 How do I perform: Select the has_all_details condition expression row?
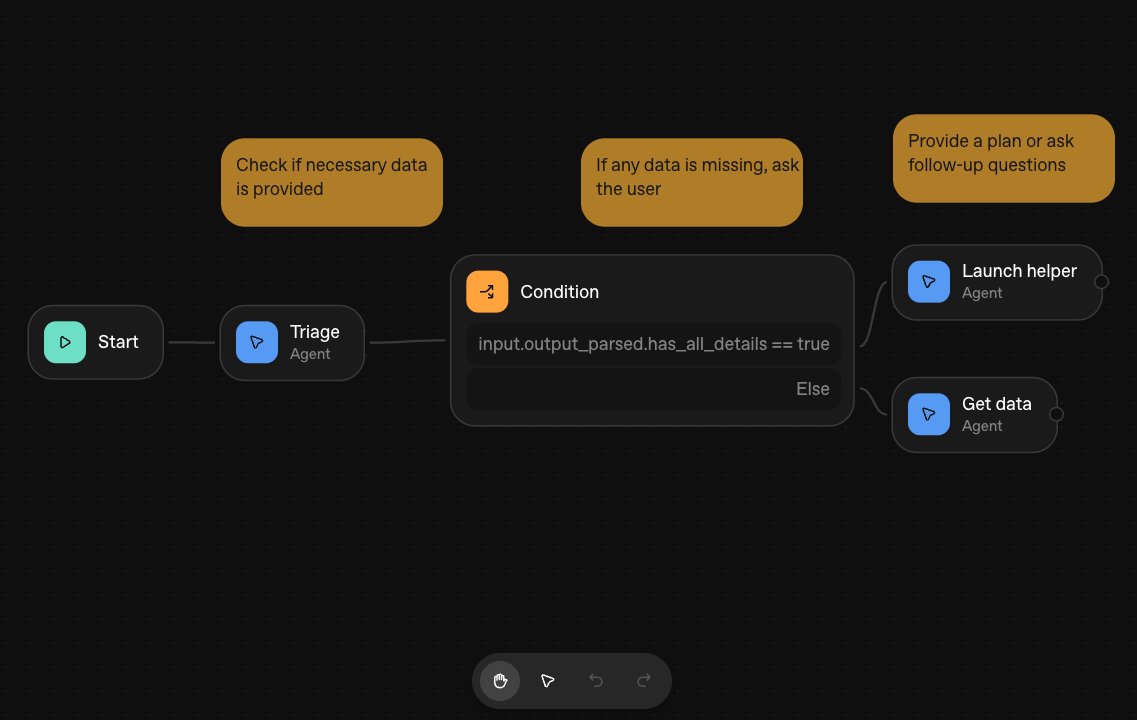[x=653, y=343]
